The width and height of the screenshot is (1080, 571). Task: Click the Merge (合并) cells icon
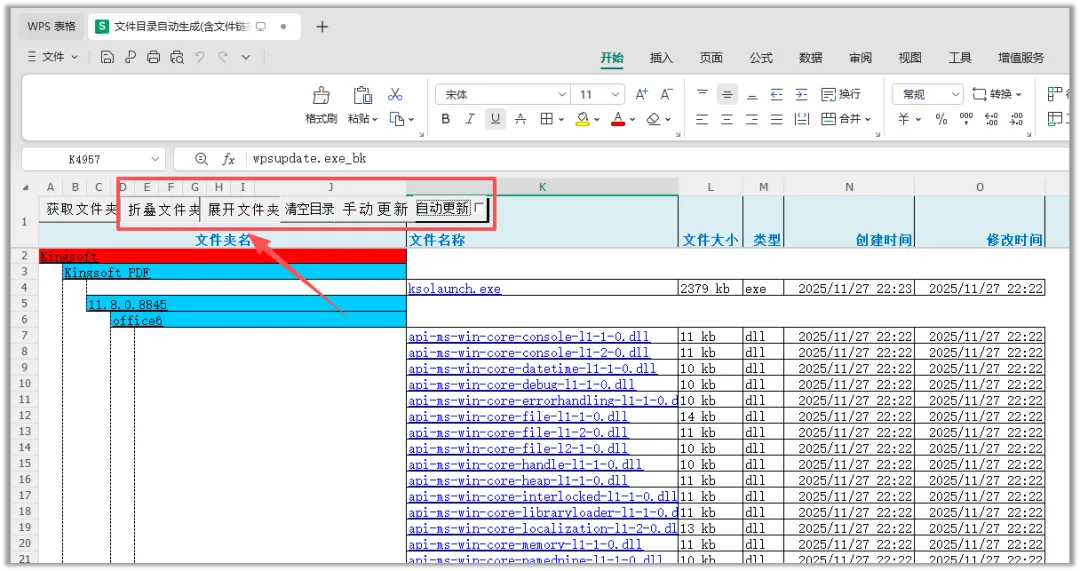coord(829,119)
